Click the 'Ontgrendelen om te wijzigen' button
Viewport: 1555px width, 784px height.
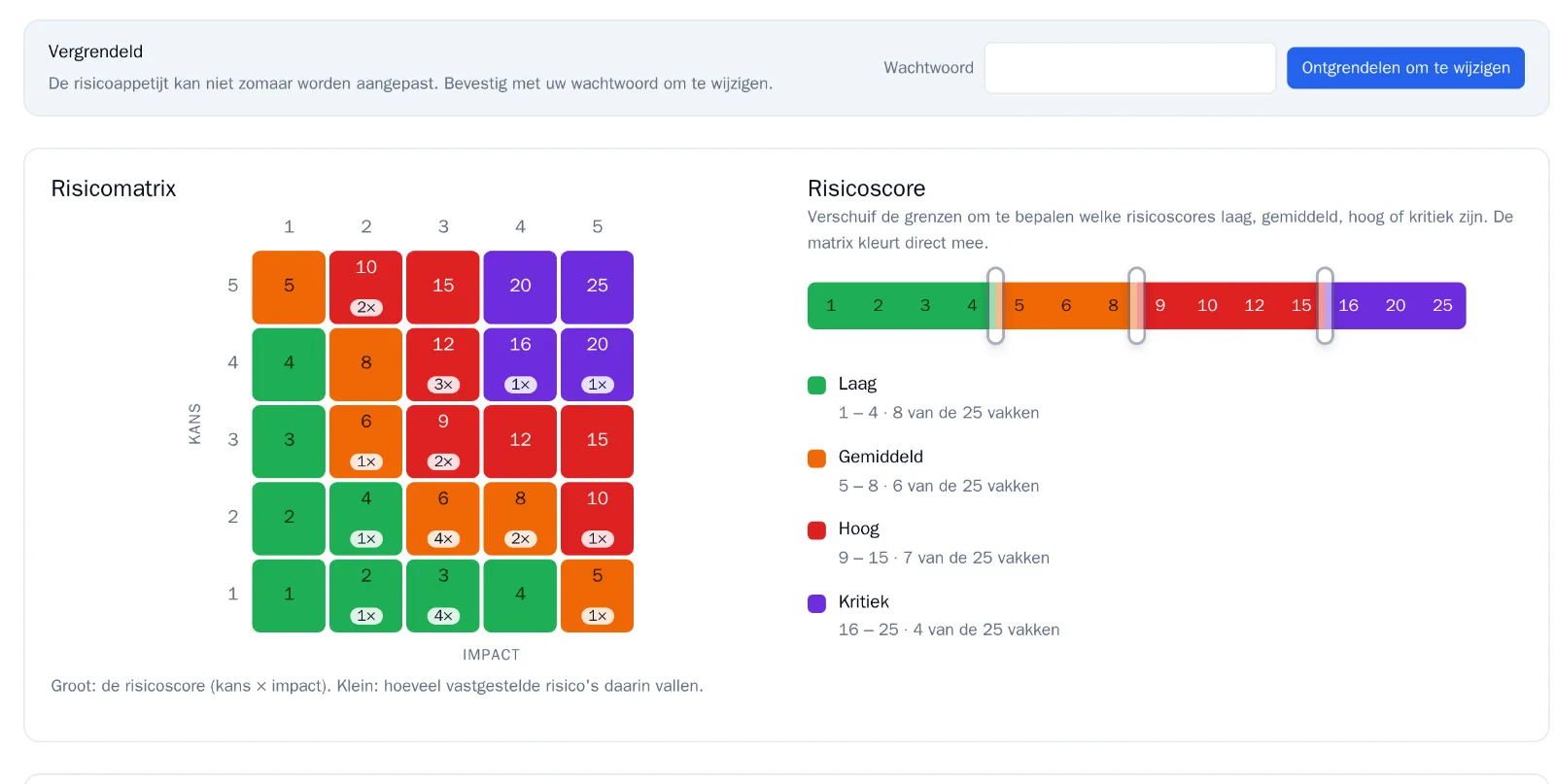point(1405,68)
